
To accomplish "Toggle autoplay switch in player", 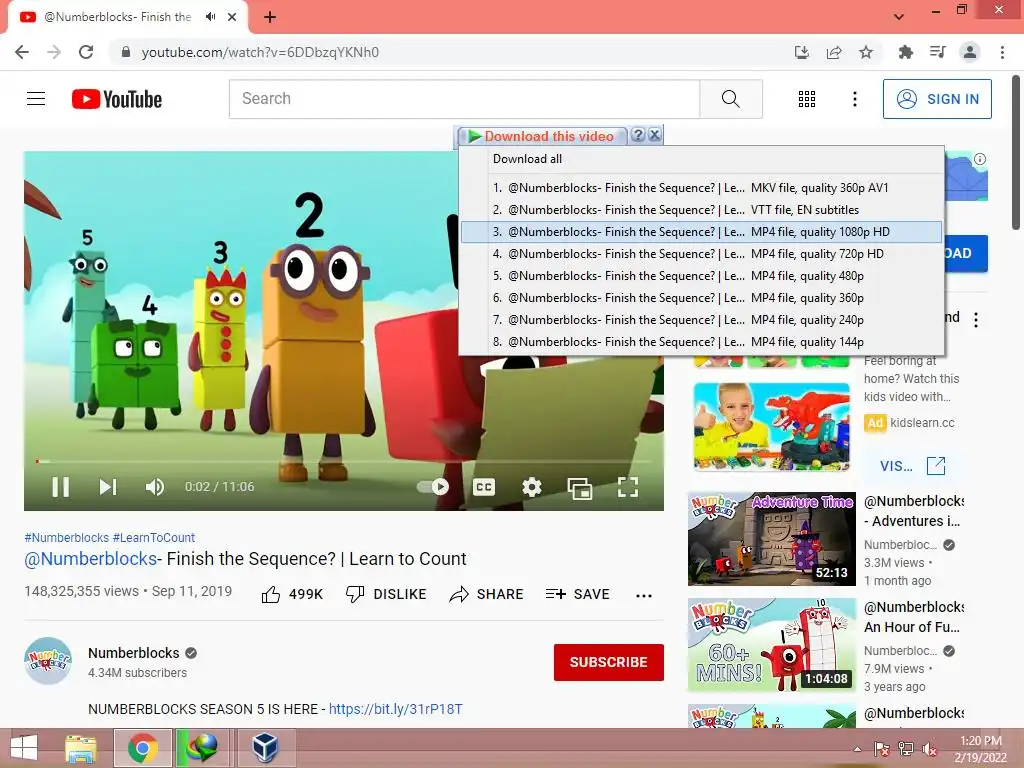I will click(434, 487).
